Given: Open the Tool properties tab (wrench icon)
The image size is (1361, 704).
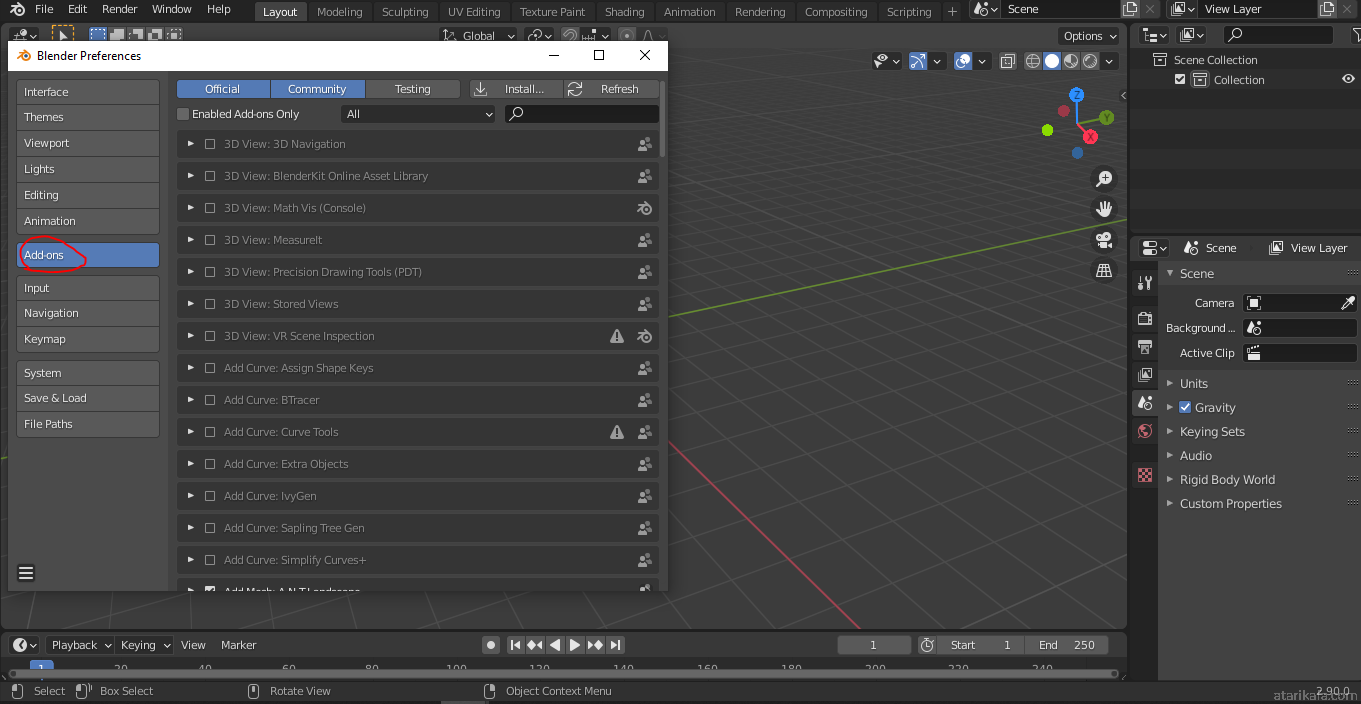Looking at the screenshot, I should [1145, 283].
